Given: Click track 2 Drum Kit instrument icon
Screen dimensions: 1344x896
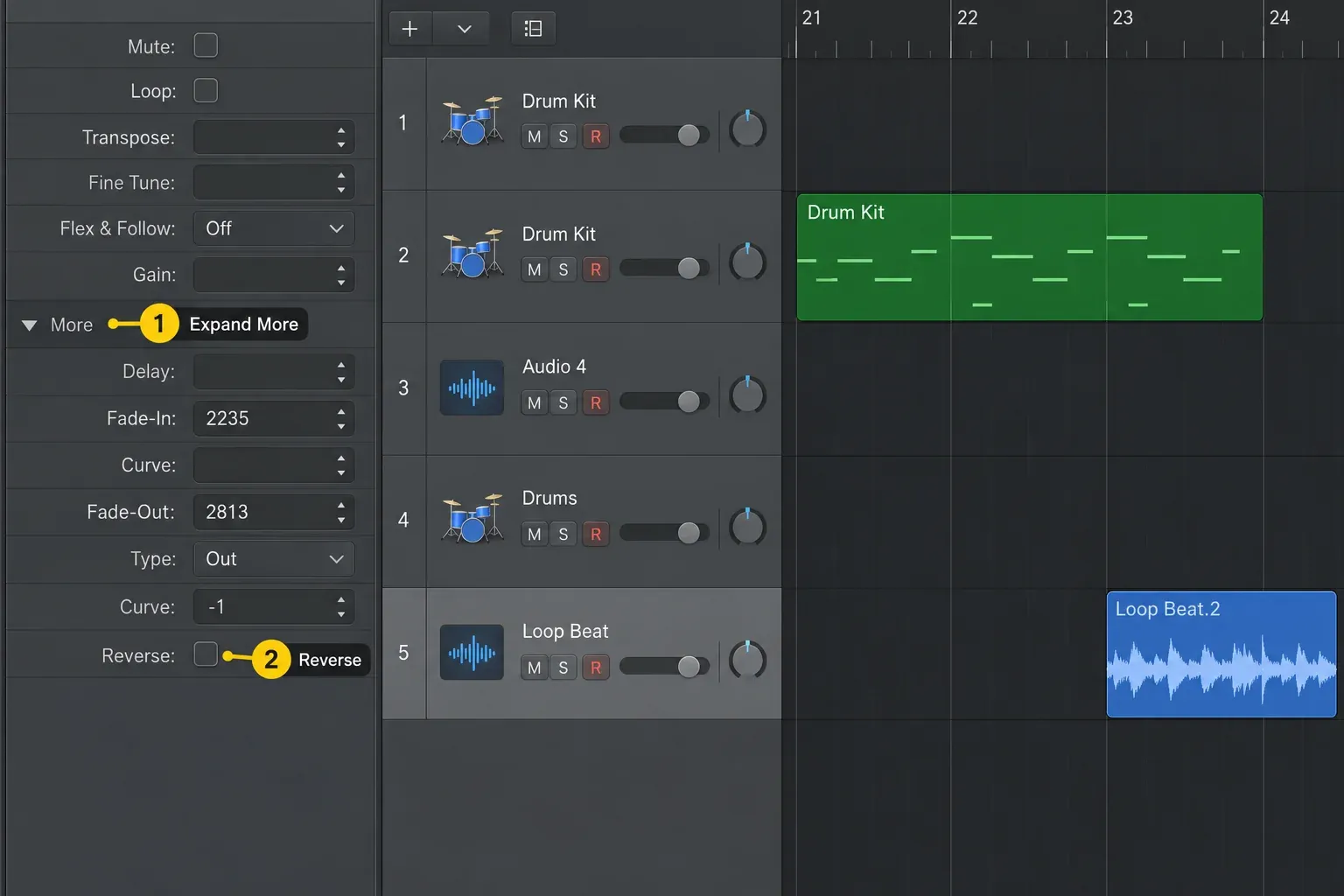Looking at the screenshot, I should click(472, 254).
